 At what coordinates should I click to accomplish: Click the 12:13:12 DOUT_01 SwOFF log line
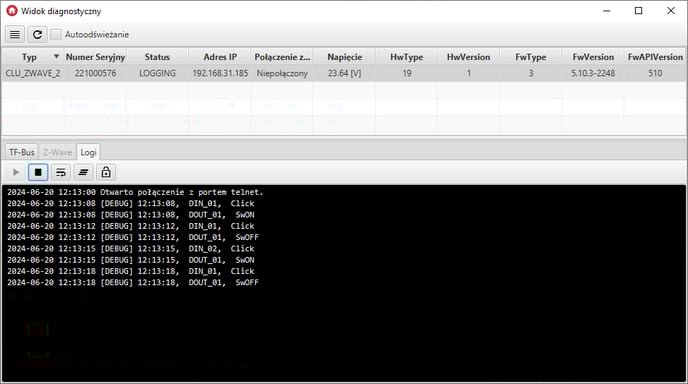click(133, 237)
